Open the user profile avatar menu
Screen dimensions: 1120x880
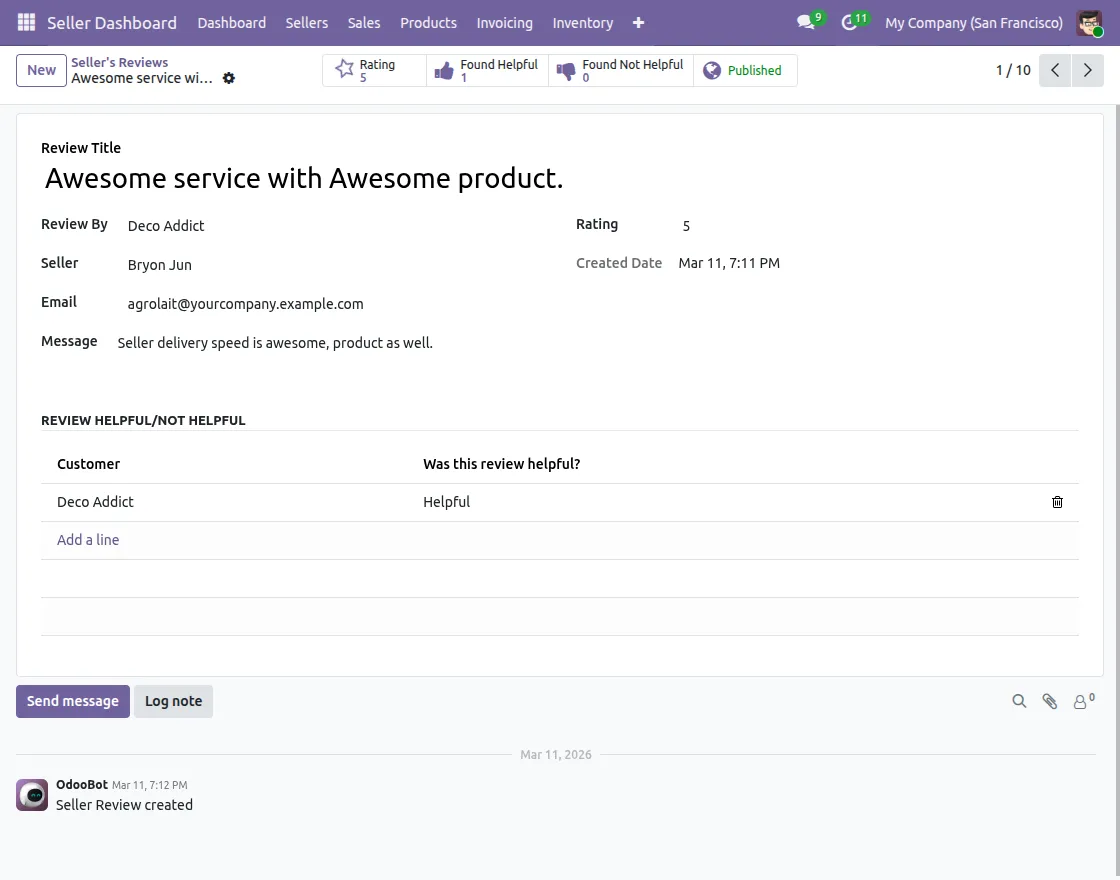[x=1088, y=22]
